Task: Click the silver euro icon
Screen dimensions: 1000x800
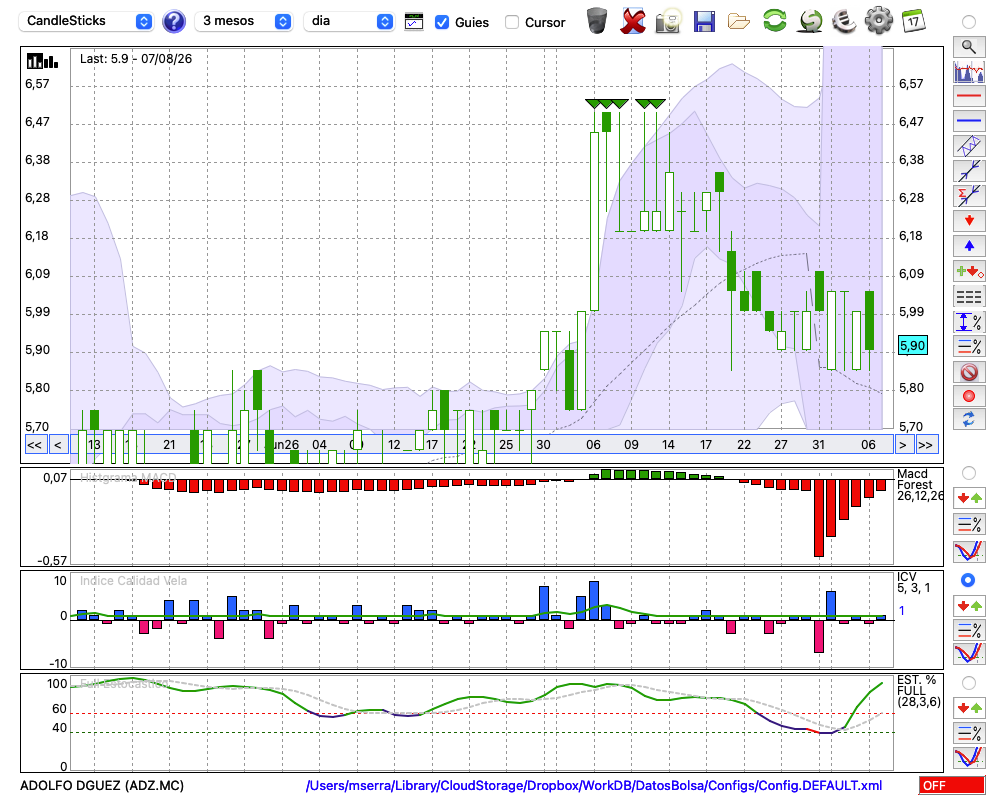Action: click(x=844, y=21)
